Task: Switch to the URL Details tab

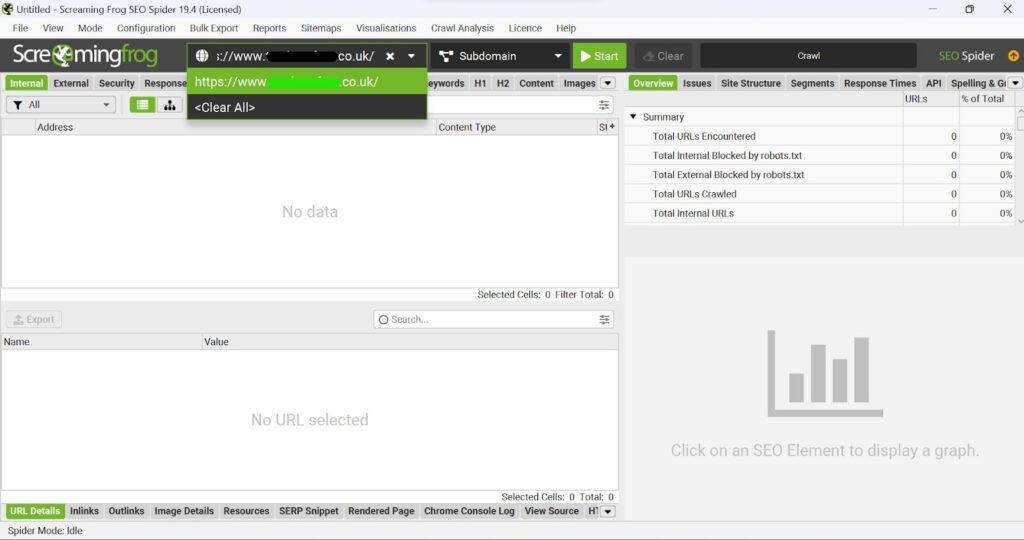Action: point(35,511)
